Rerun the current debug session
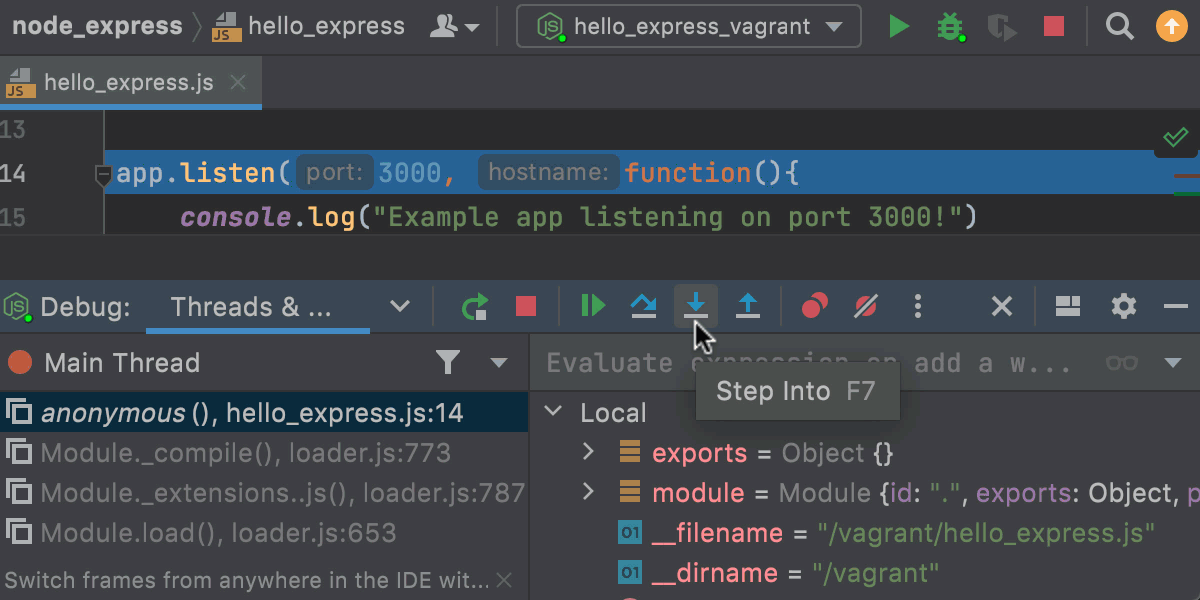Screen dimensions: 1200x600 [474, 306]
